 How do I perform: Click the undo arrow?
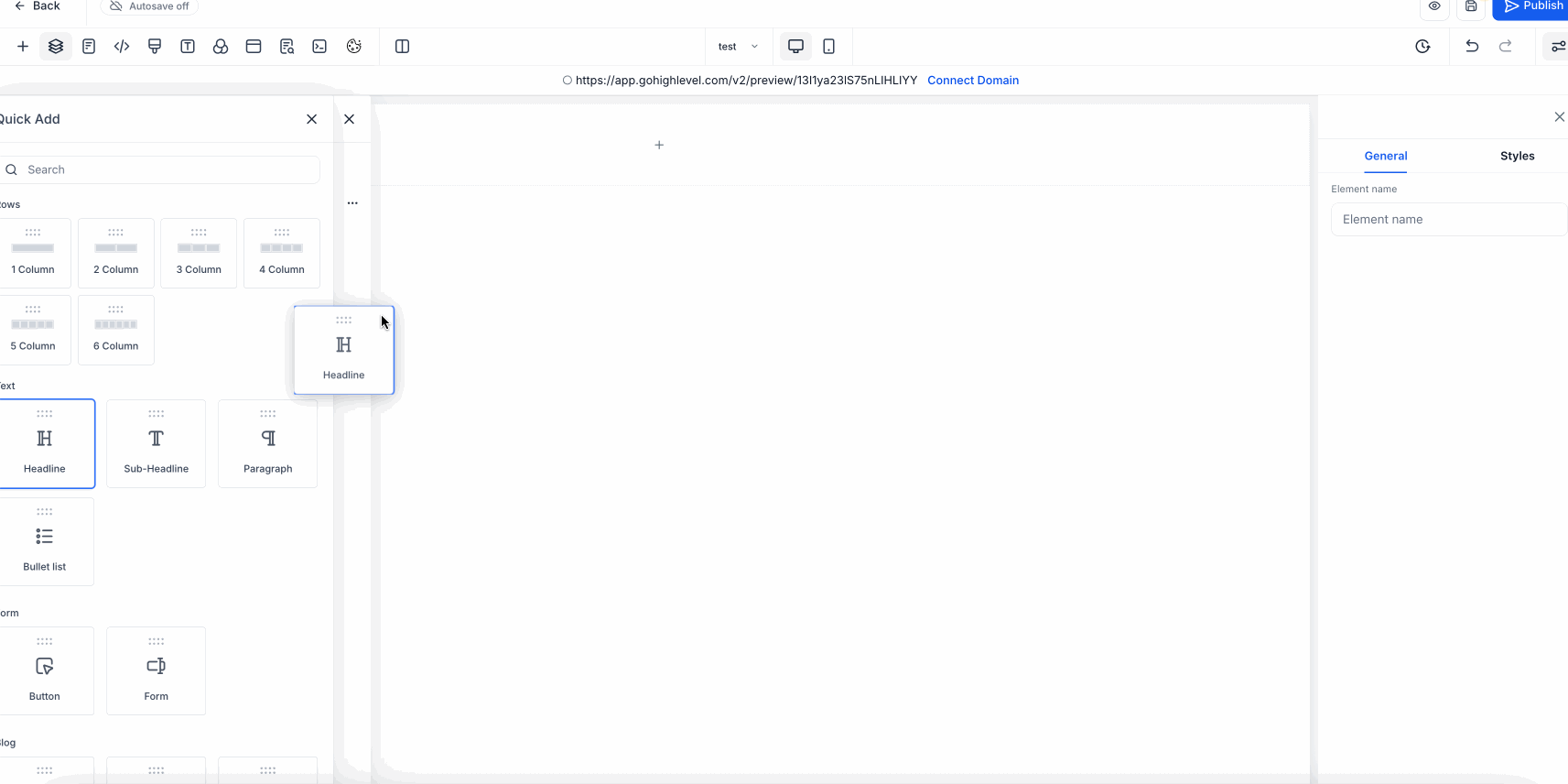coord(1472,47)
